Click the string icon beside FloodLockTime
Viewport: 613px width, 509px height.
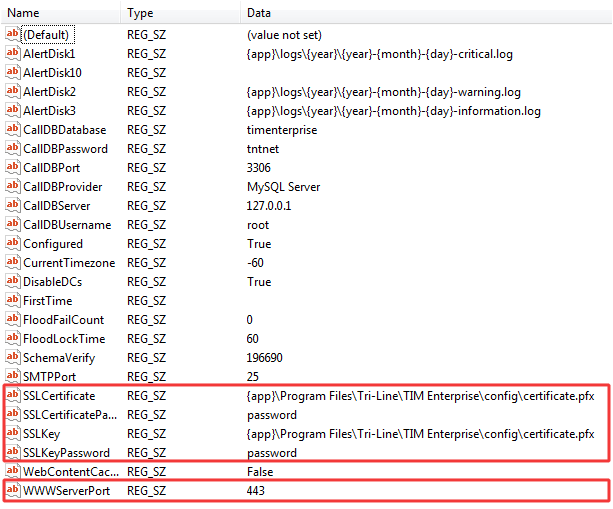coord(13,339)
